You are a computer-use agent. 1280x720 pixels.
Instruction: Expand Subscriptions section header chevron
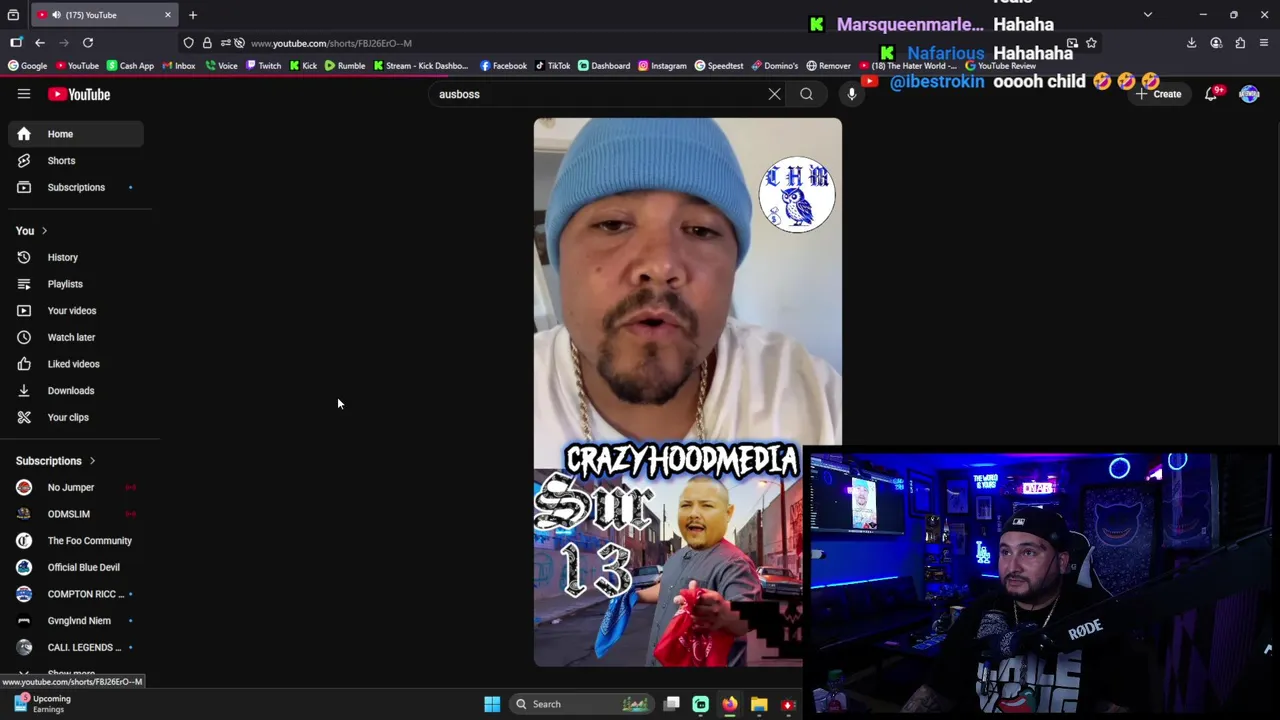tap(92, 461)
